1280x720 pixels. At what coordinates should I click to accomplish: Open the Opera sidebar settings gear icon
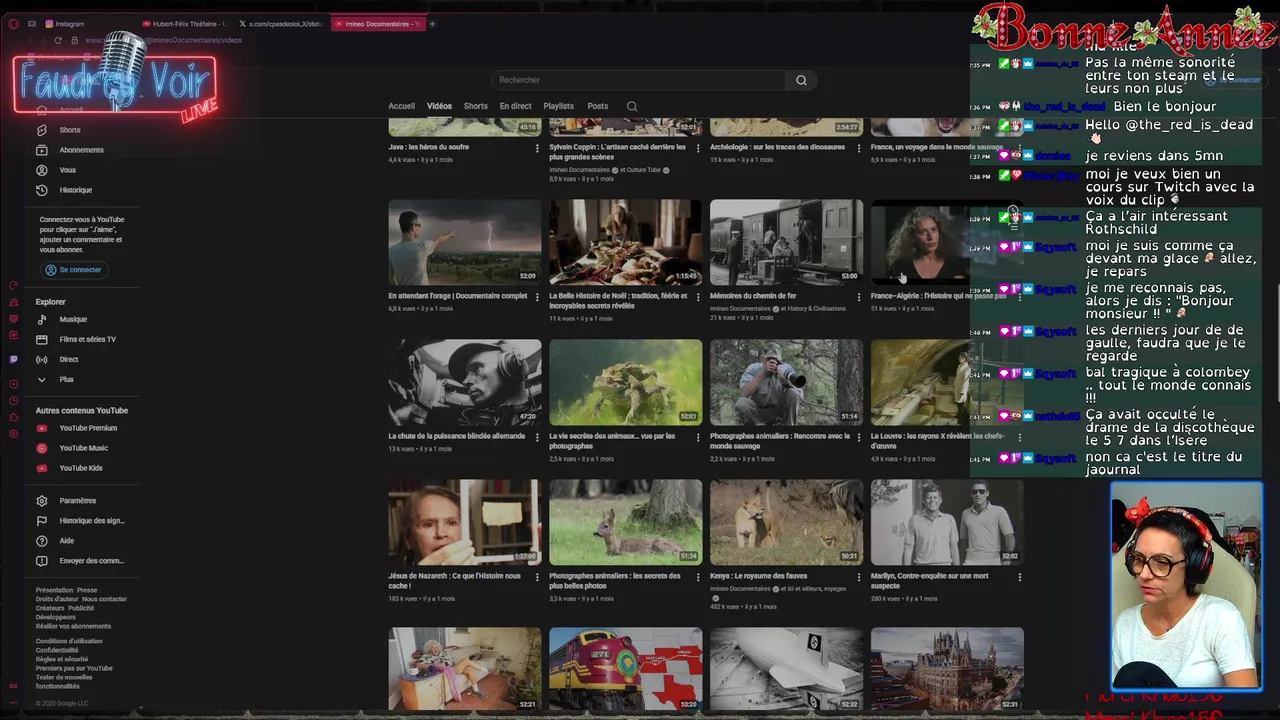pos(13,433)
